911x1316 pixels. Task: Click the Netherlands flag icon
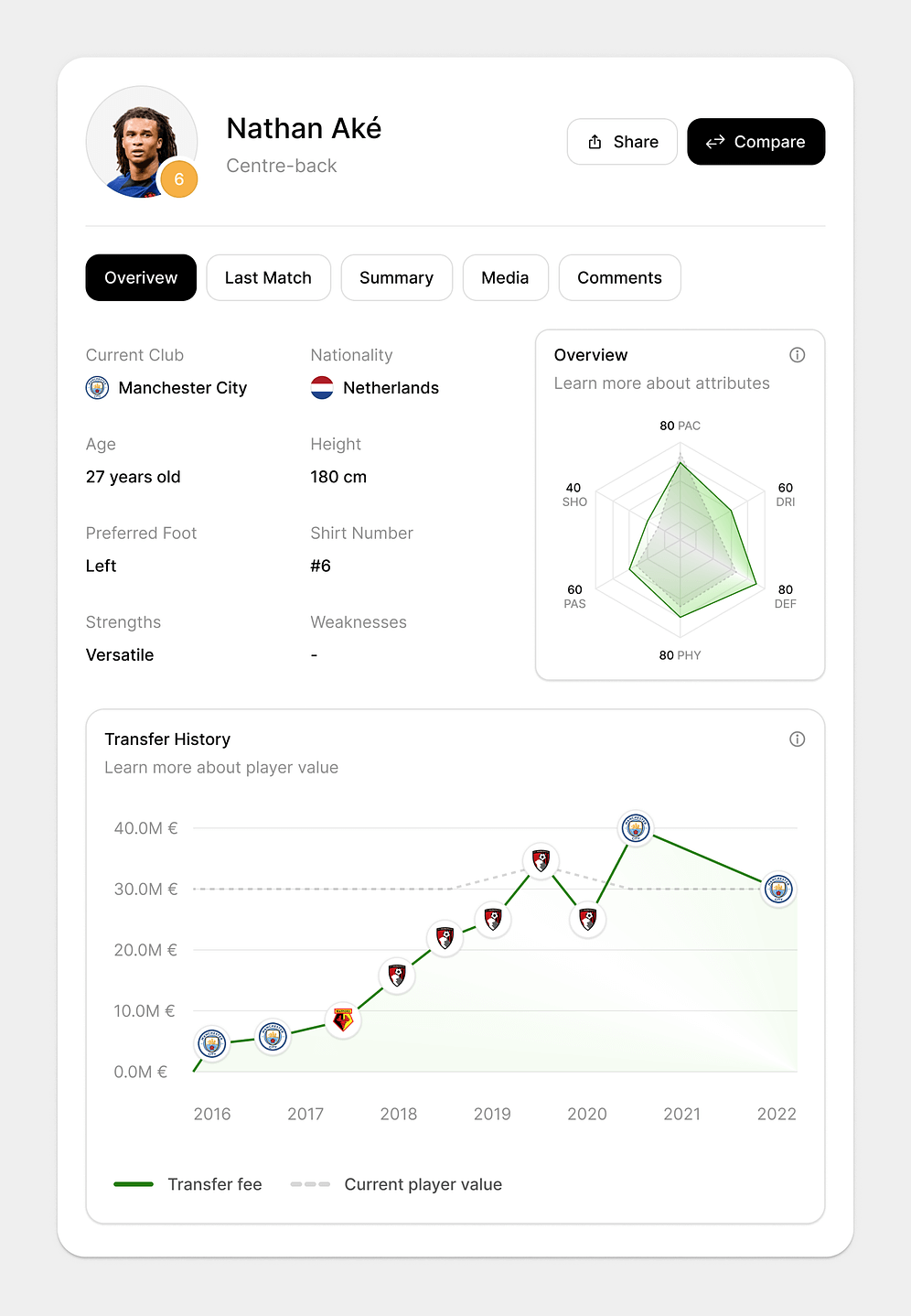click(322, 388)
